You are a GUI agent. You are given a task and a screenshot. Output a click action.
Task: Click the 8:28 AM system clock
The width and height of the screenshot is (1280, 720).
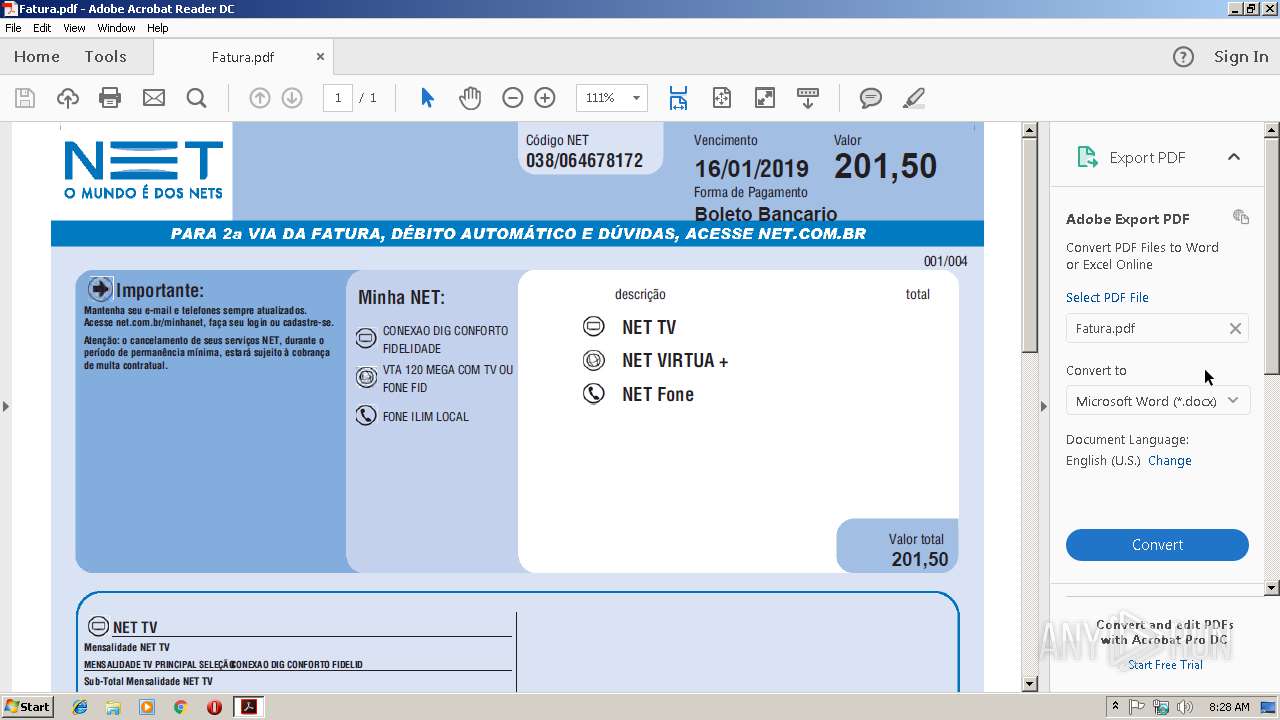(1229, 707)
